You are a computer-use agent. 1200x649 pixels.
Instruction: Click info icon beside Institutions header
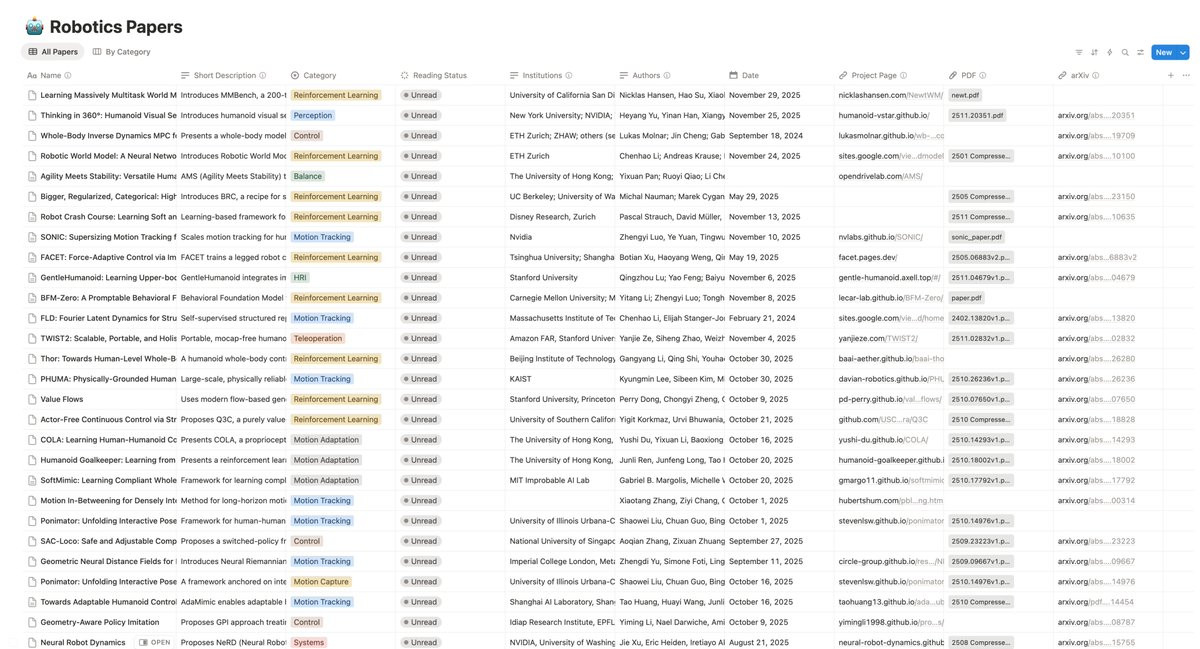[x=569, y=75]
